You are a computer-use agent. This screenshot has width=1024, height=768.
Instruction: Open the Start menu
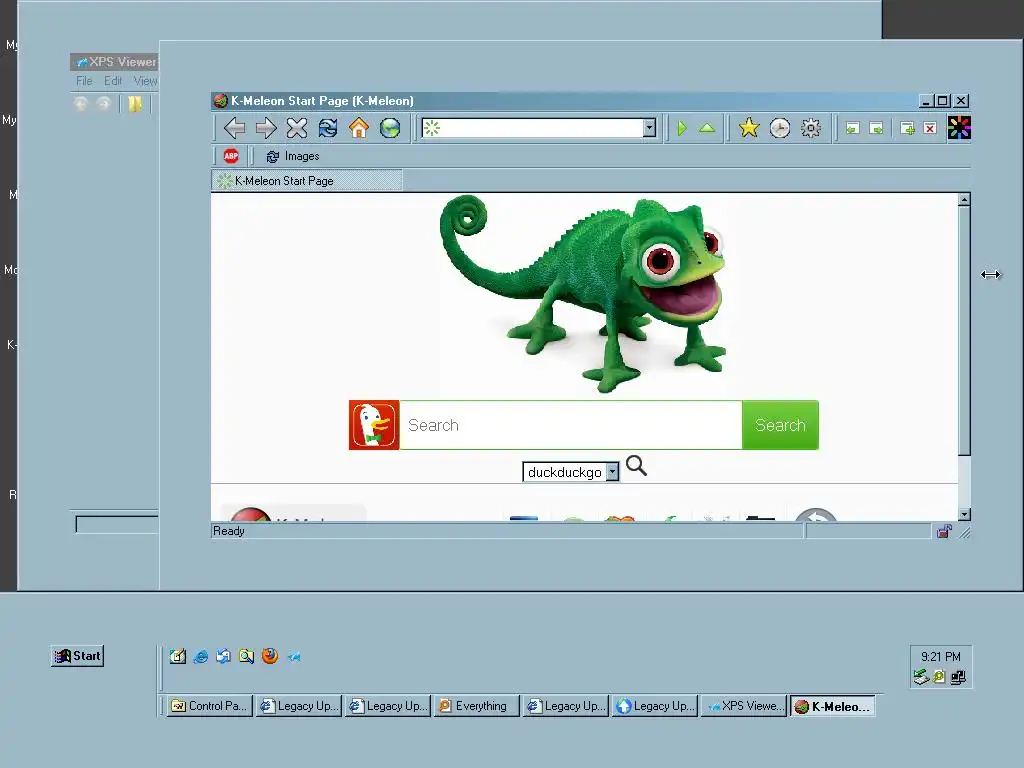click(x=78, y=656)
